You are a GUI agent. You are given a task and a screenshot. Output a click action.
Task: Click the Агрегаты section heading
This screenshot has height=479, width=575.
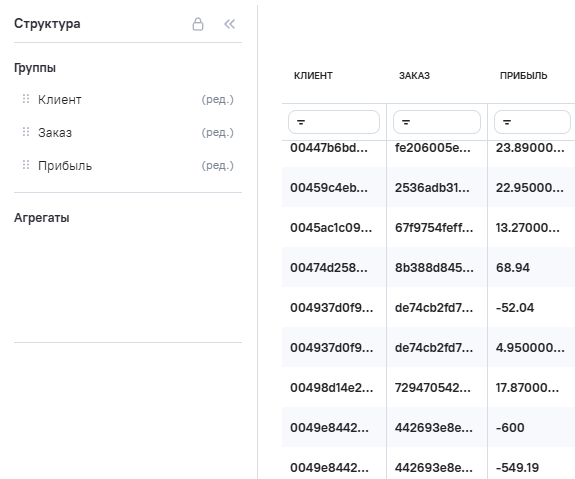point(42,217)
